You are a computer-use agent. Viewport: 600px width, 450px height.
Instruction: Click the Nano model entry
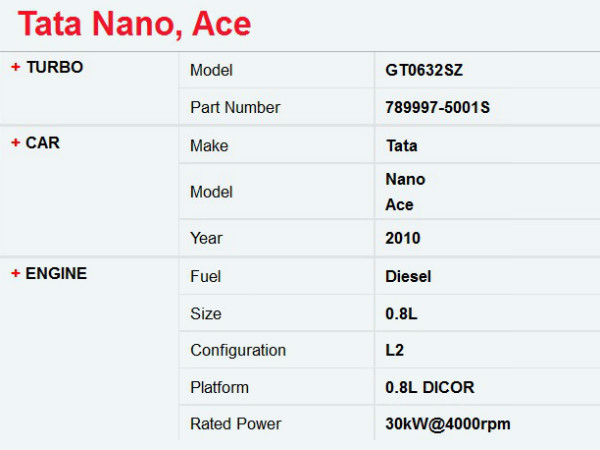click(405, 180)
